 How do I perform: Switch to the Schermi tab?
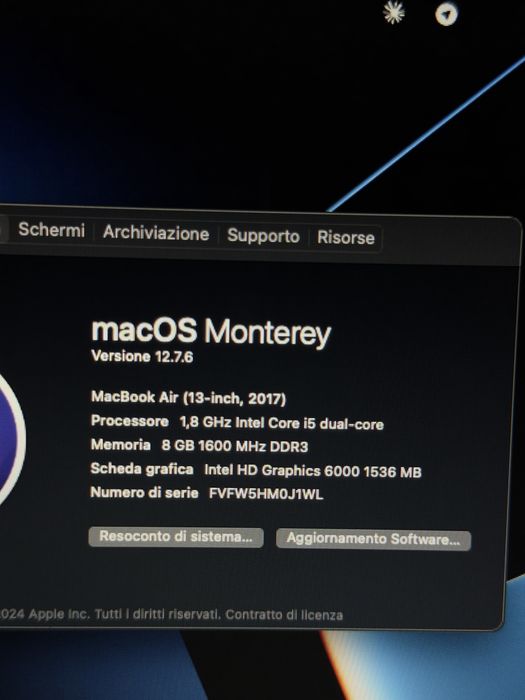(x=51, y=230)
